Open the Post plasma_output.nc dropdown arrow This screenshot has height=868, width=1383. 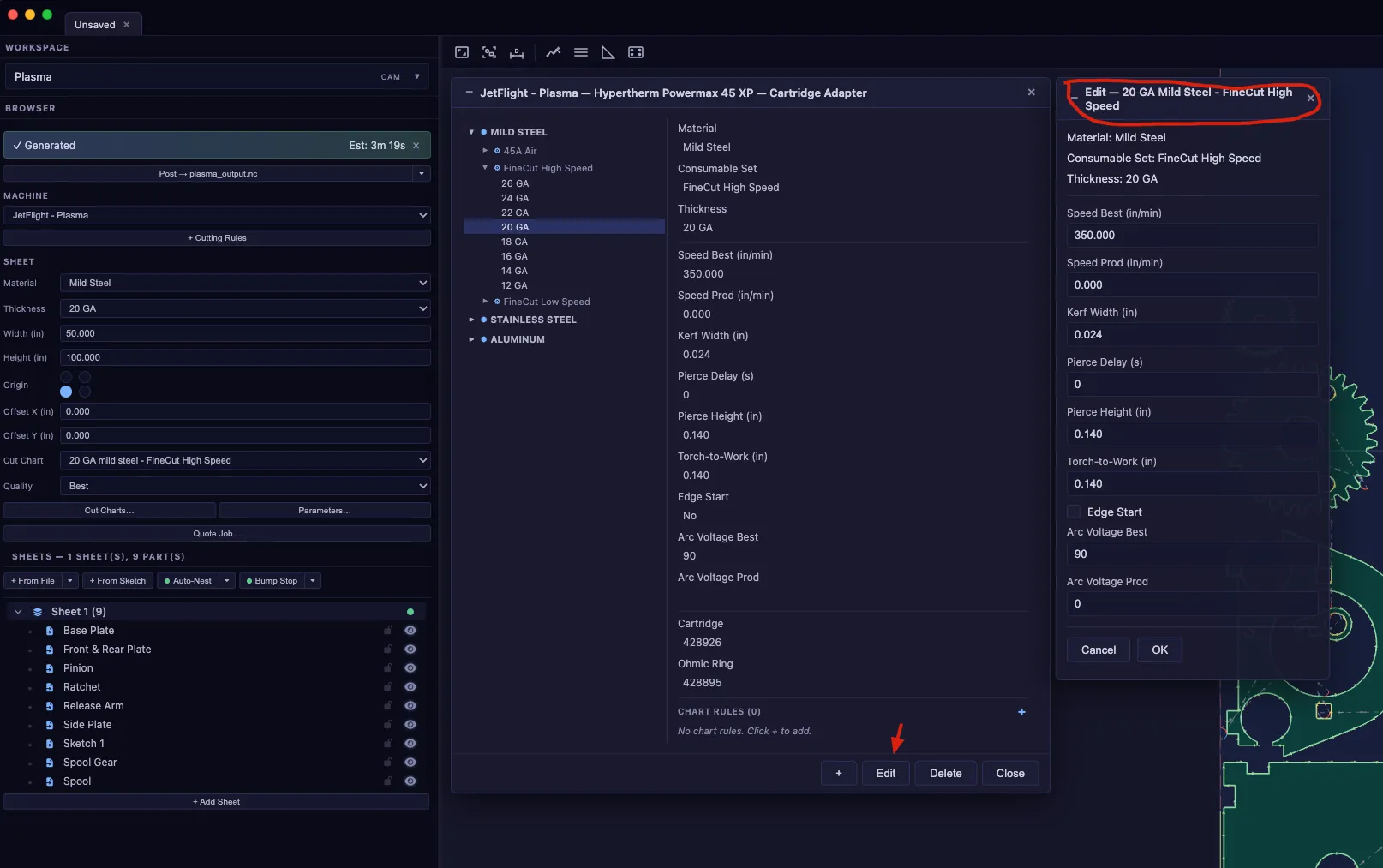click(422, 174)
